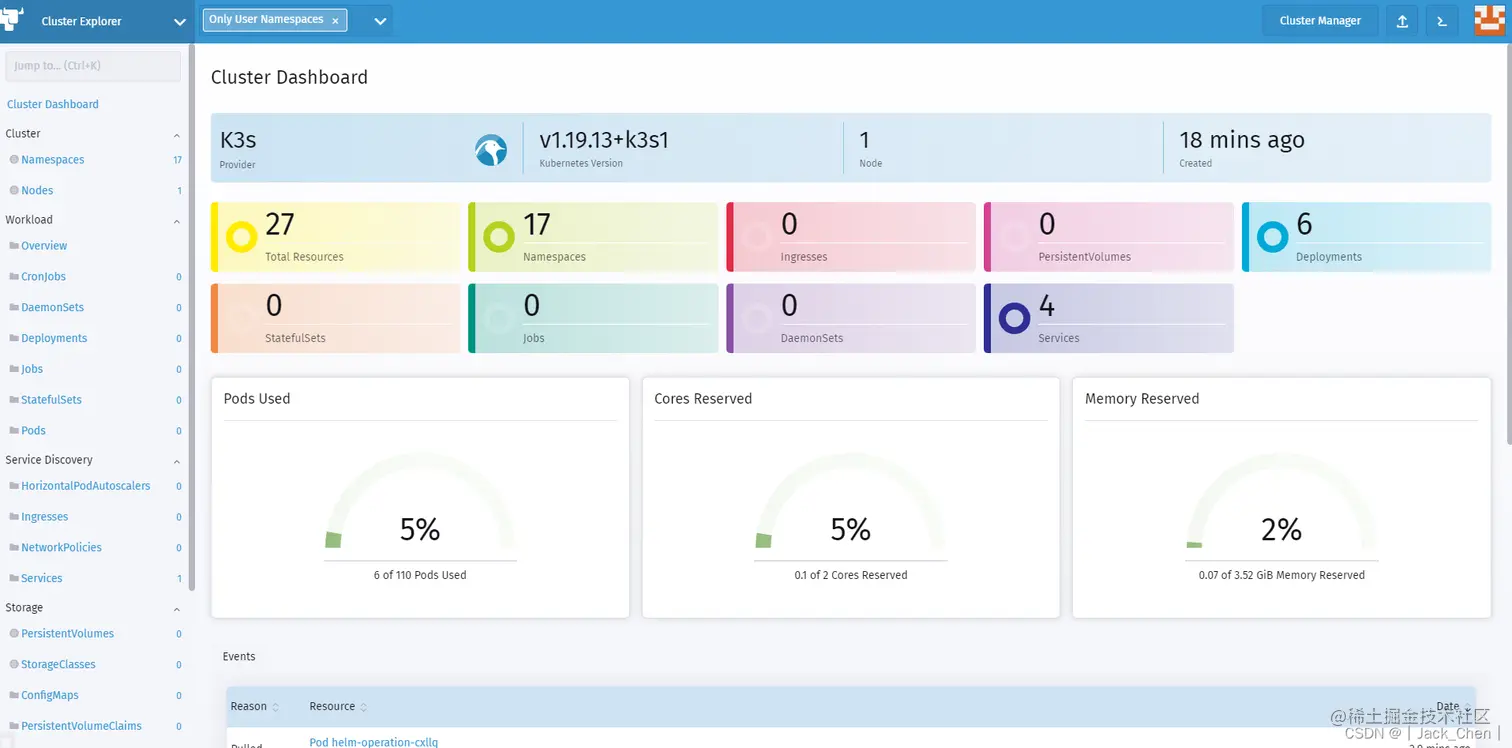The image size is (1512, 748).
Task: Click the 6 of 110 Pods Used text
Action: (x=420, y=575)
